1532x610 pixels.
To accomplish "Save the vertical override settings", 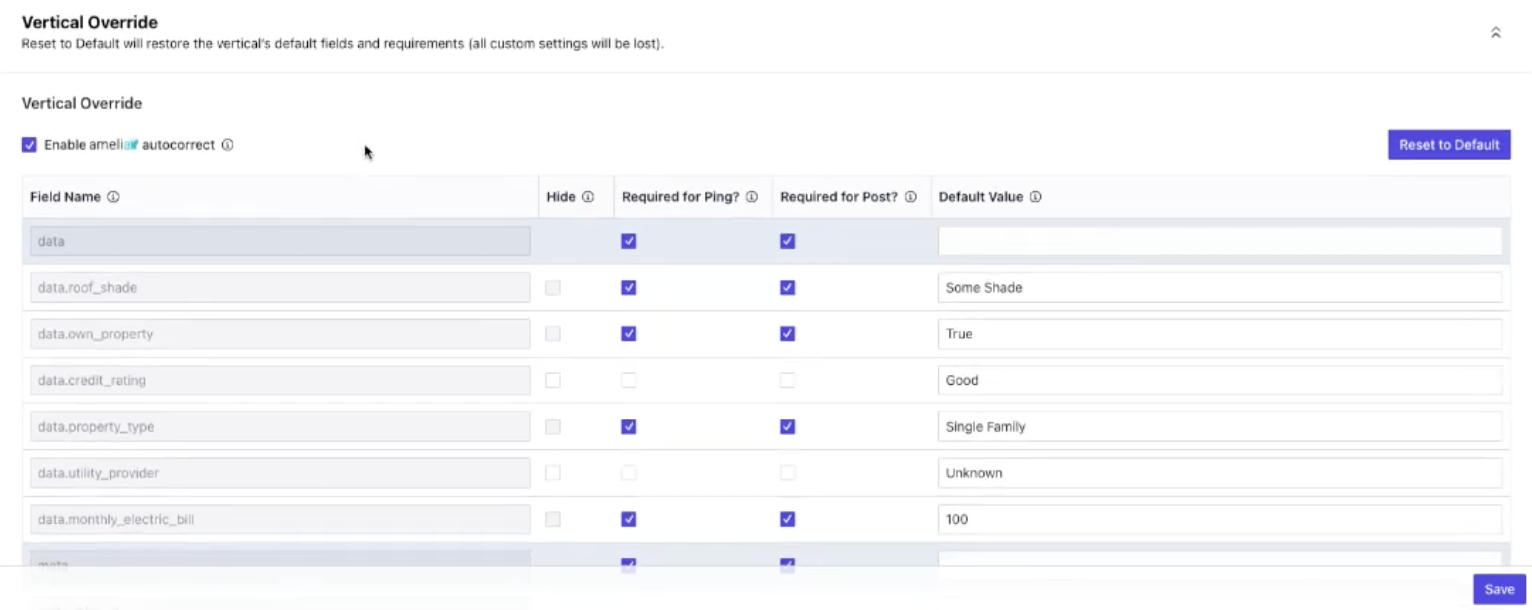I will [x=1499, y=589].
